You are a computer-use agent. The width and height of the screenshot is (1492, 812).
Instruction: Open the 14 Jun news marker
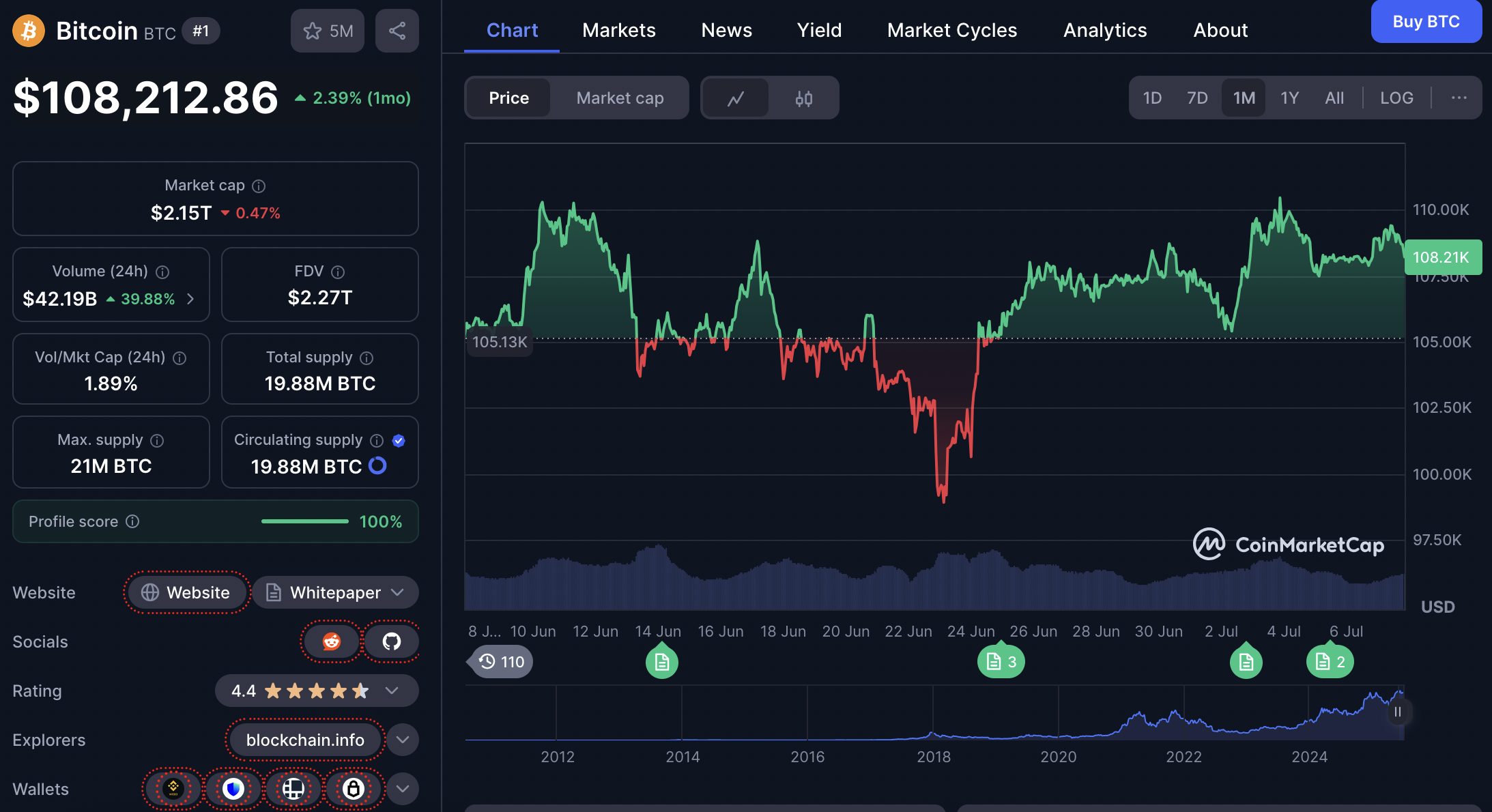point(661,661)
